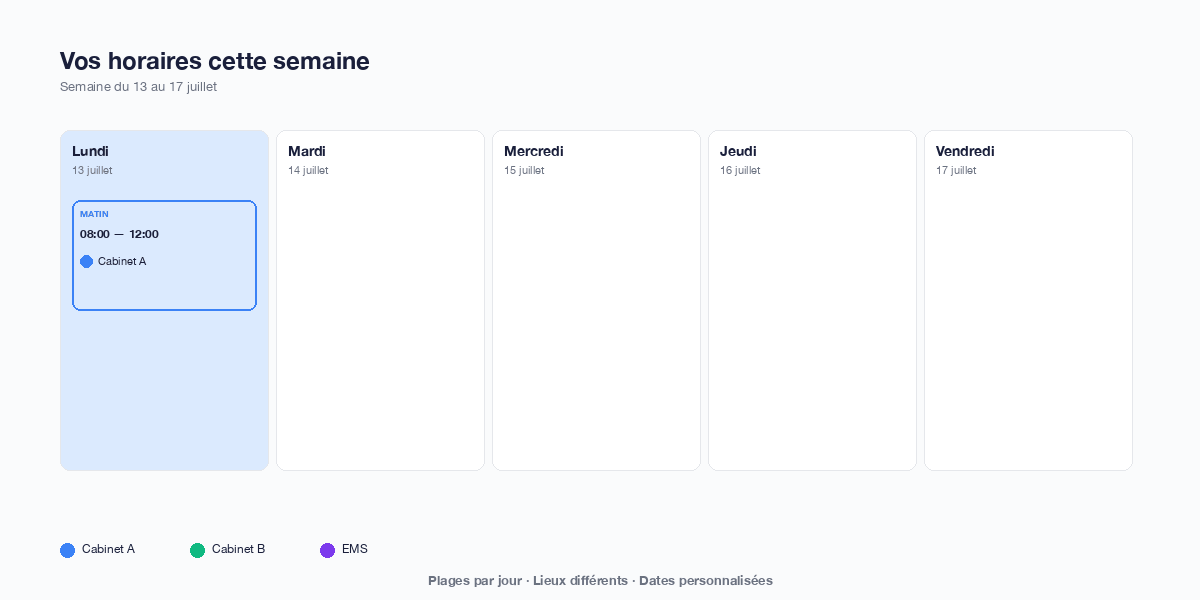Click the EMS legend label
The width and height of the screenshot is (1200, 600).
[355, 549]
